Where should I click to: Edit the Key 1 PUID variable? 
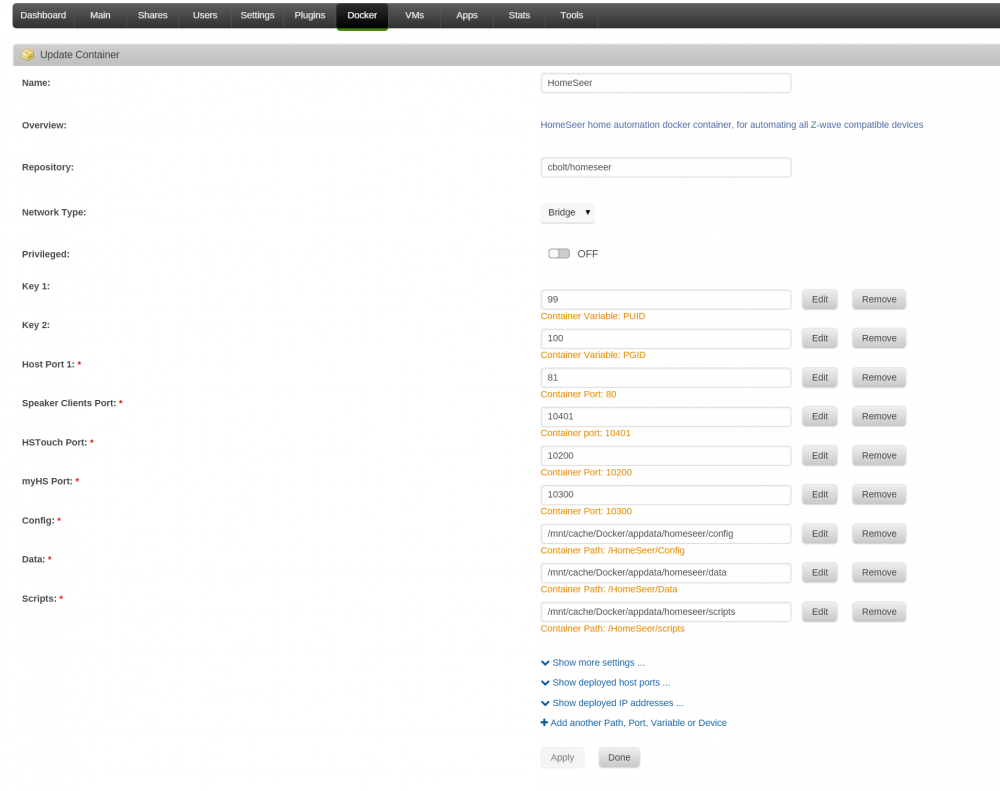coord(820,300)
